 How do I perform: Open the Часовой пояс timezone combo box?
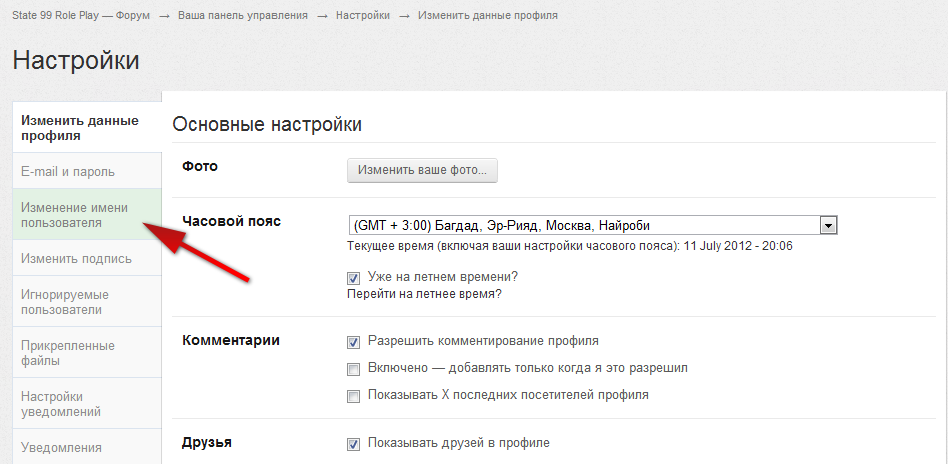592,226
